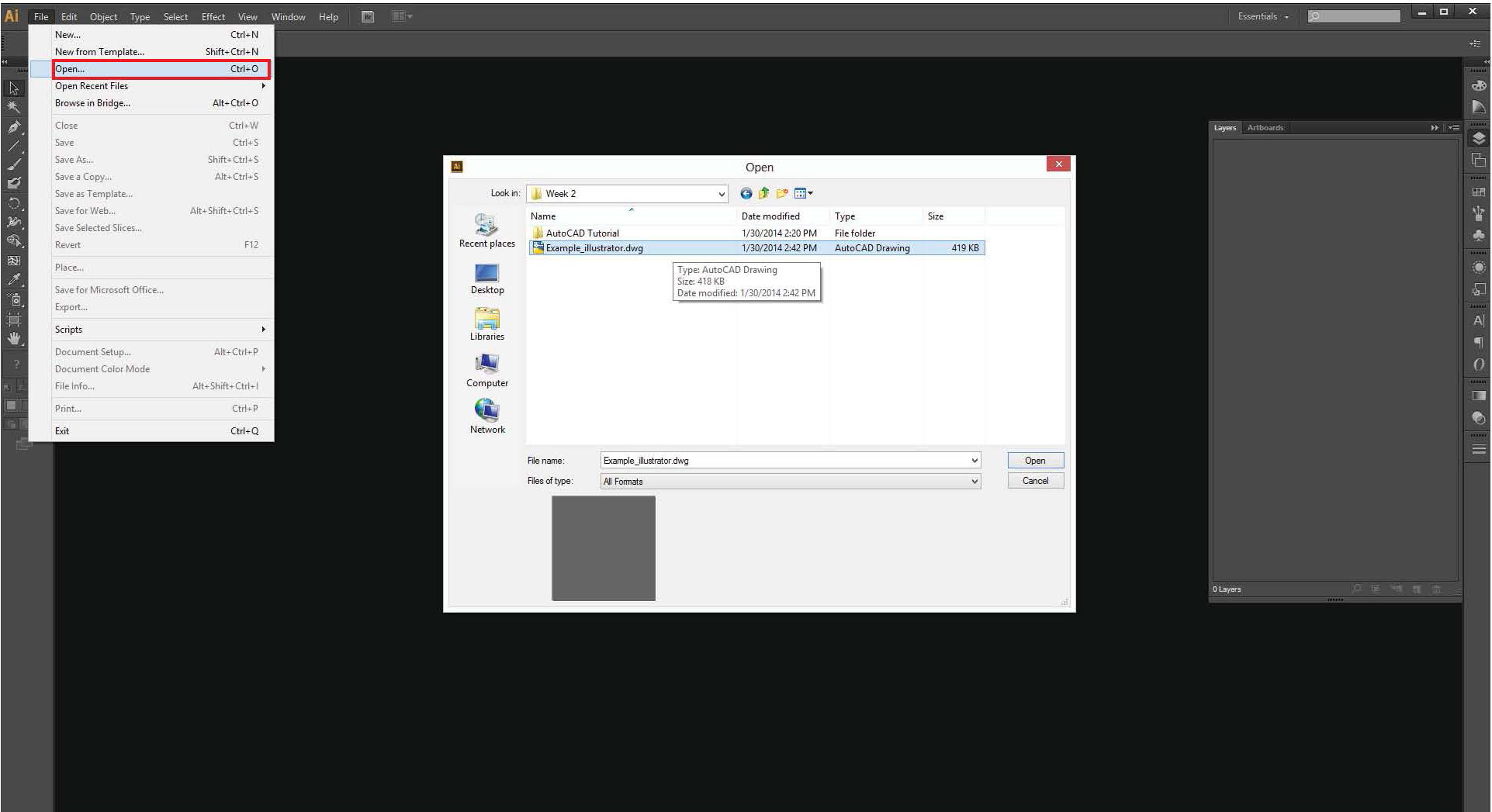Screen dimensions: 1492x812
Task: Select the Selection arrow tool
Action: click(14, 88)
